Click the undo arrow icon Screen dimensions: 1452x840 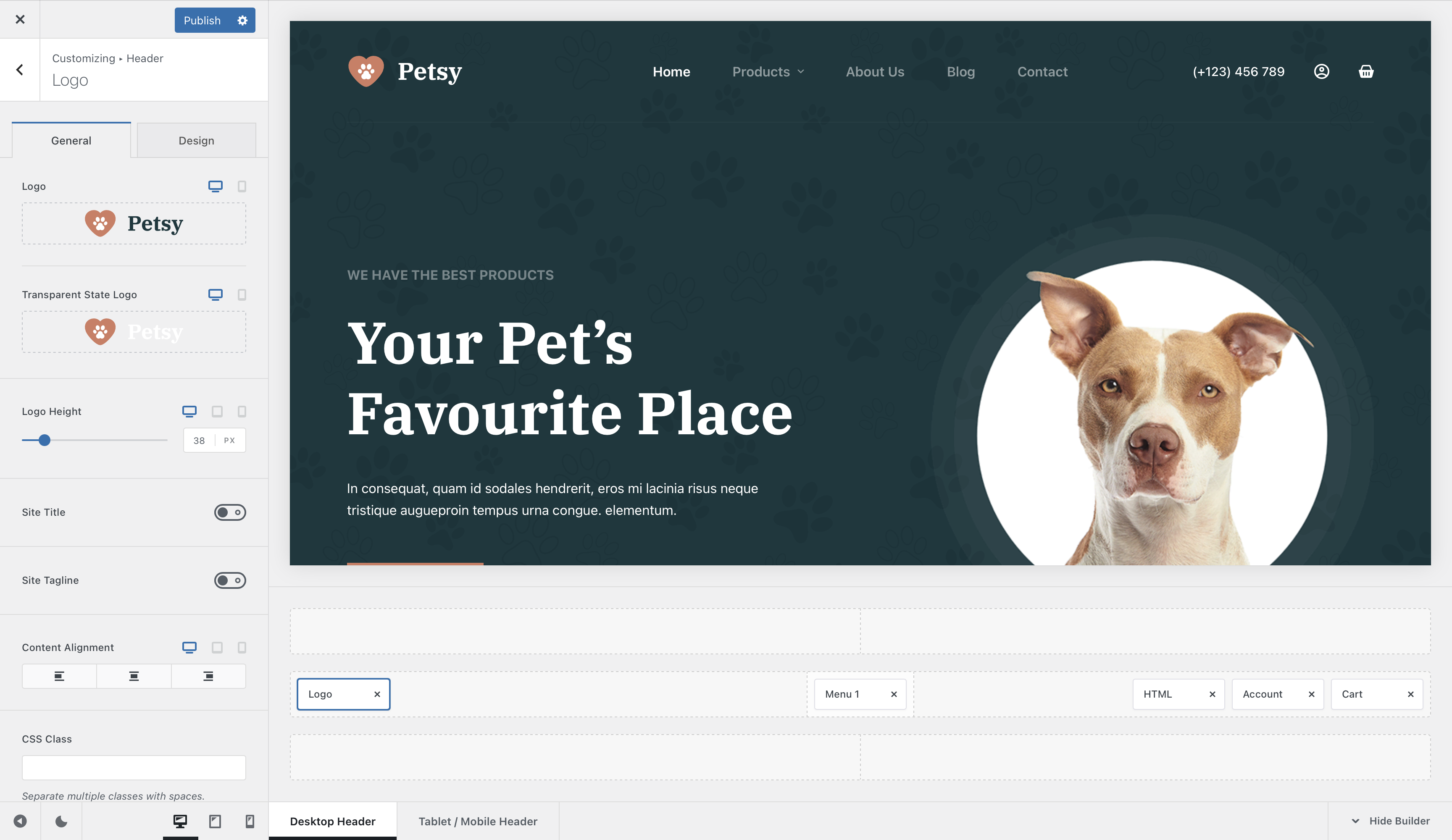click(x=20, y=821)
